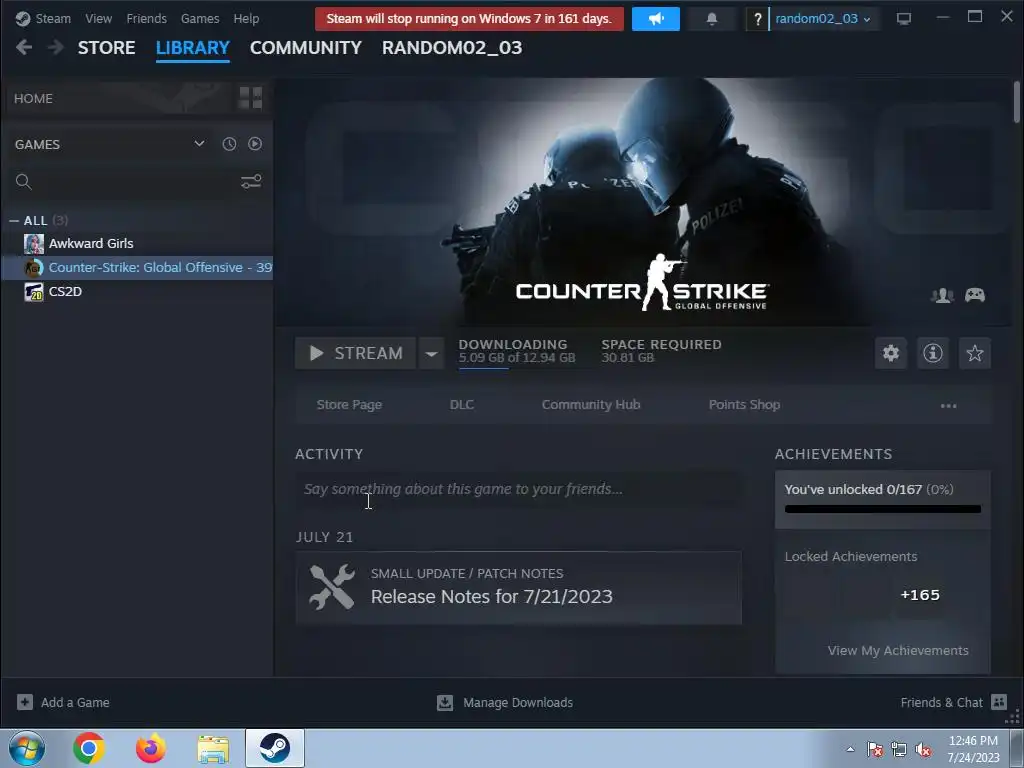The width and height of the screenshot is (1024, 768).
Task: Switch to collections grid view icon
Action: (251, 98)
